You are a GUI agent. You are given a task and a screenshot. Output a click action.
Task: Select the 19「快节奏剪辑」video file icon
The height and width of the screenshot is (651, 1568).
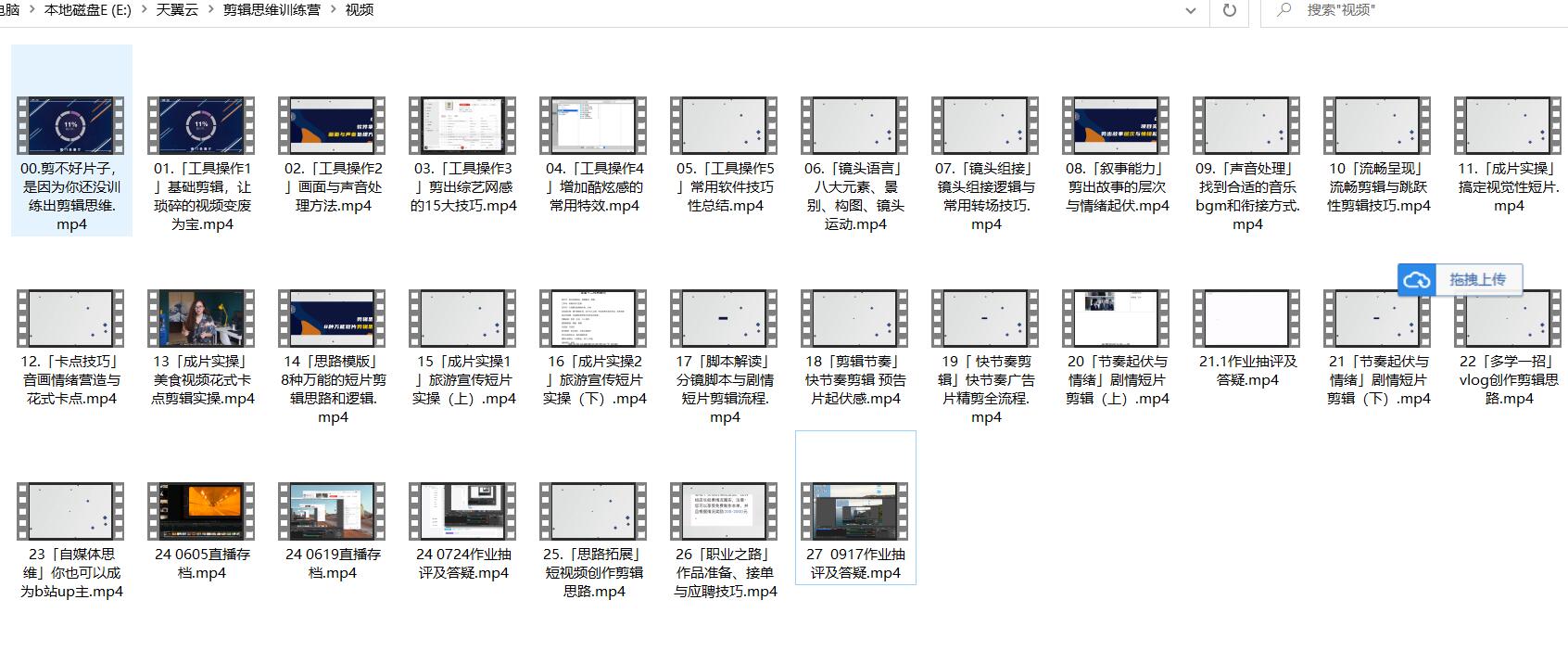985,318
